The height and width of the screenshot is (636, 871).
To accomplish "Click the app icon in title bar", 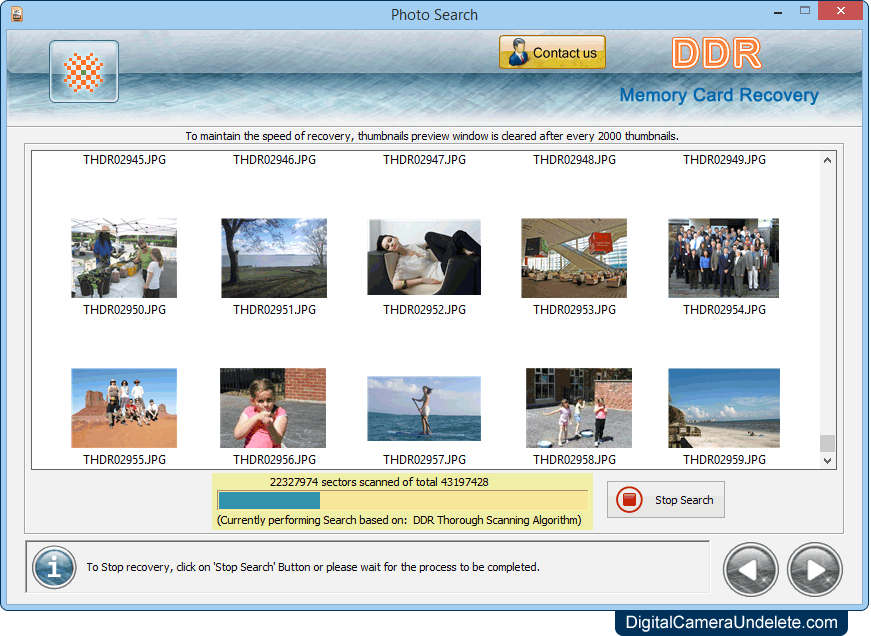I will click(x=16, y=14).
